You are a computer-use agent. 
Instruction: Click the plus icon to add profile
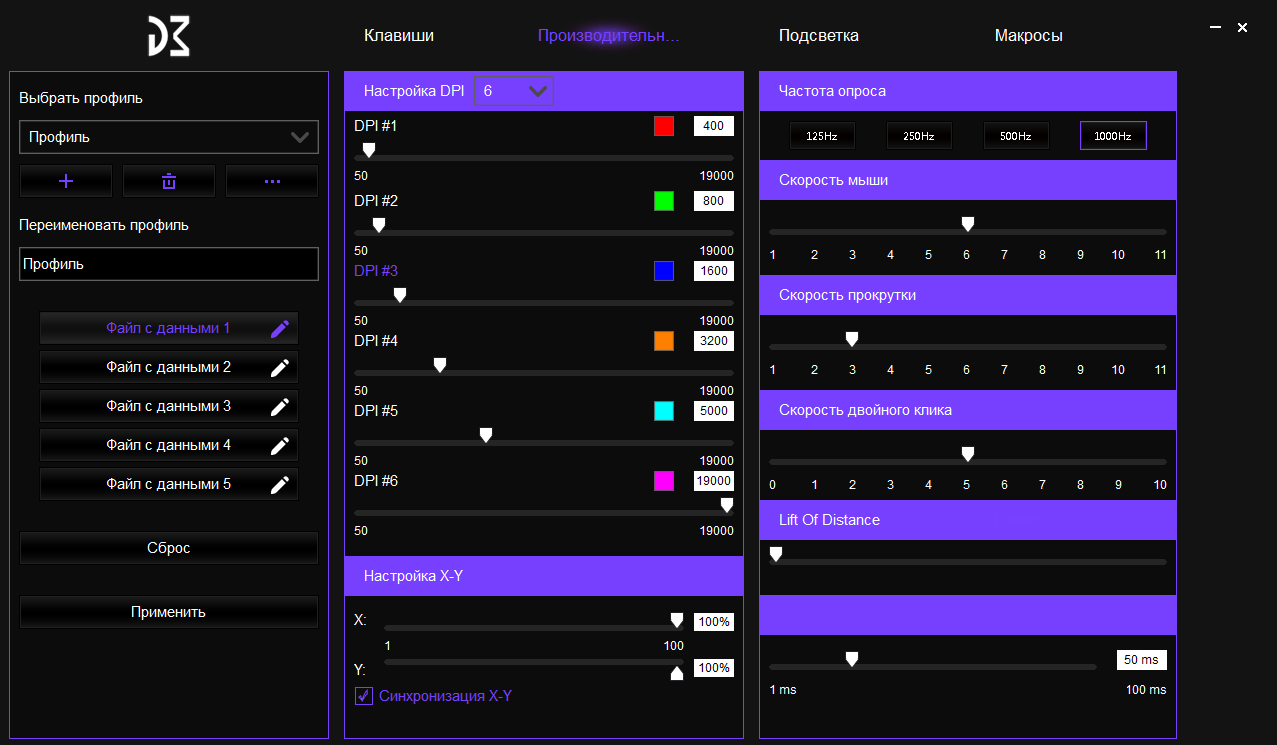[67, 181]
